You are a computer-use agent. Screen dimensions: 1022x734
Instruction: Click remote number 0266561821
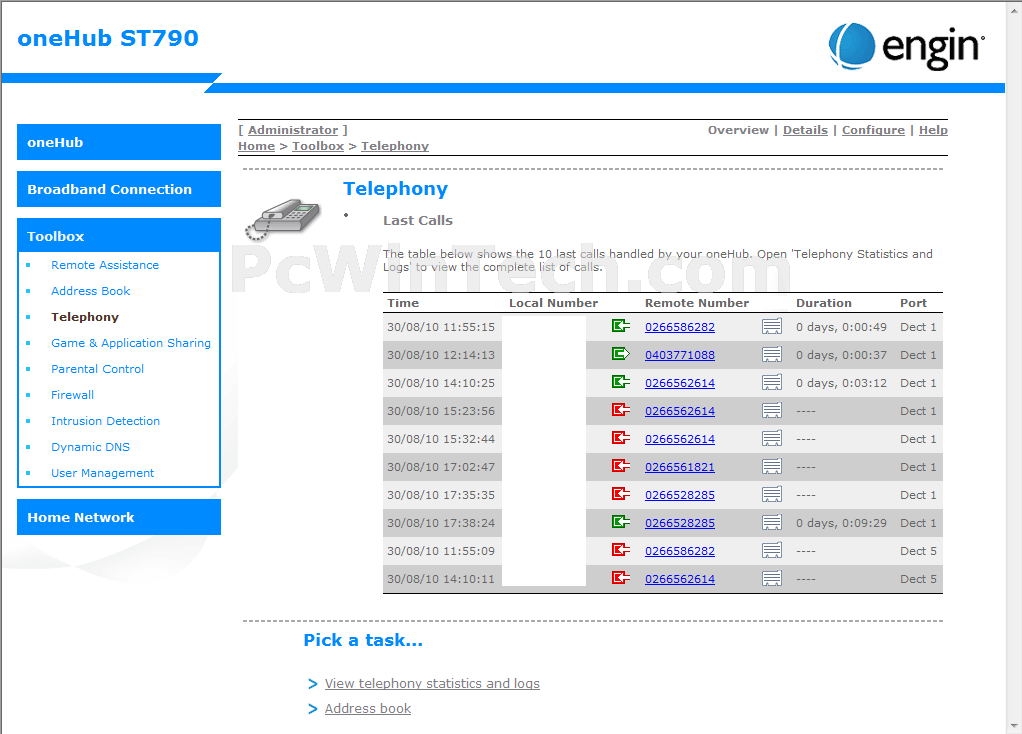(x=680, y=467)
